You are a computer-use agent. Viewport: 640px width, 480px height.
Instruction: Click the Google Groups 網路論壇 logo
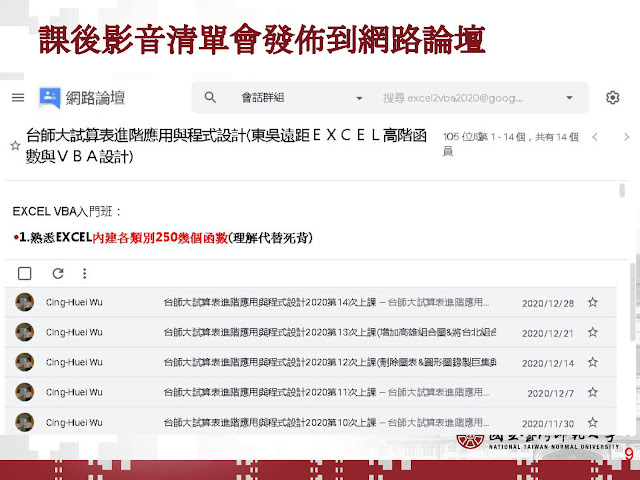[x=50, y=98]
